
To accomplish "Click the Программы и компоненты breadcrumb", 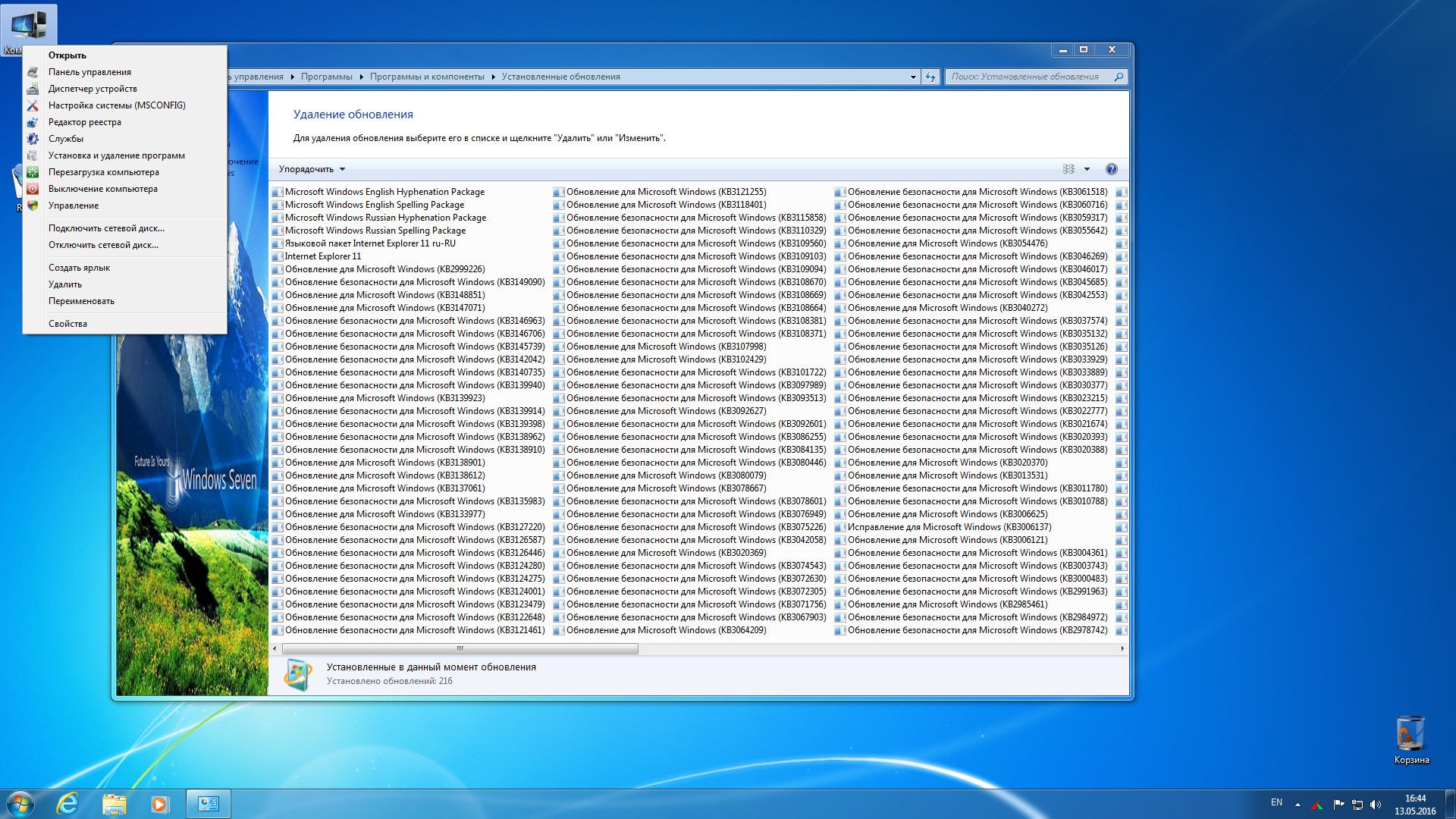I will click(x=427, y=77).
